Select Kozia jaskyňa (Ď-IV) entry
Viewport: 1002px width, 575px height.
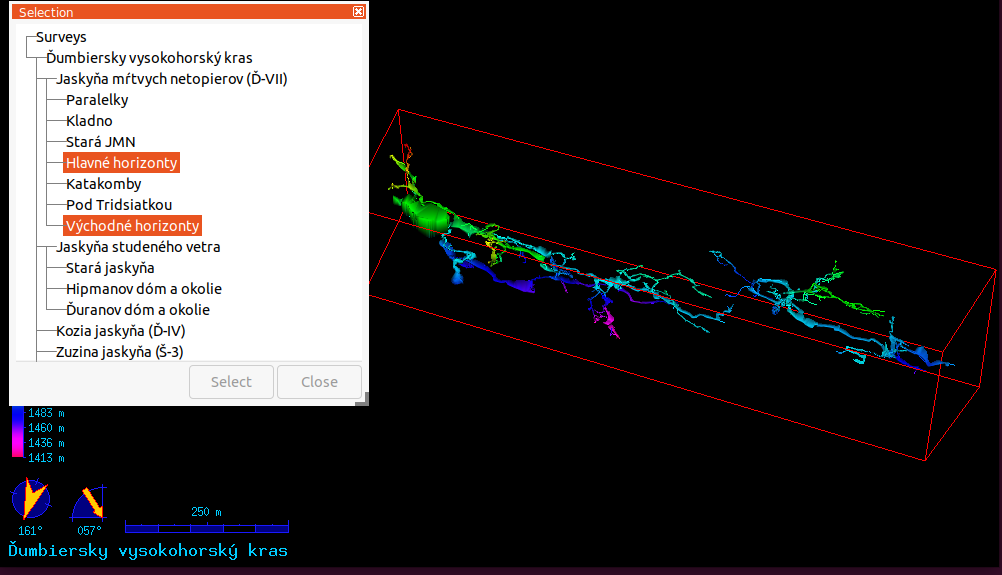(120, 331)
